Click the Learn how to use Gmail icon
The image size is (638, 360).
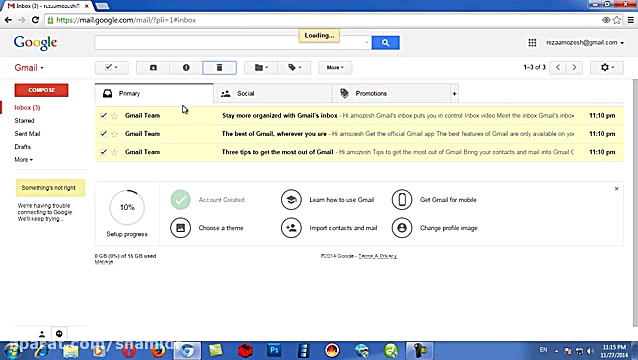tap(291, 200)
